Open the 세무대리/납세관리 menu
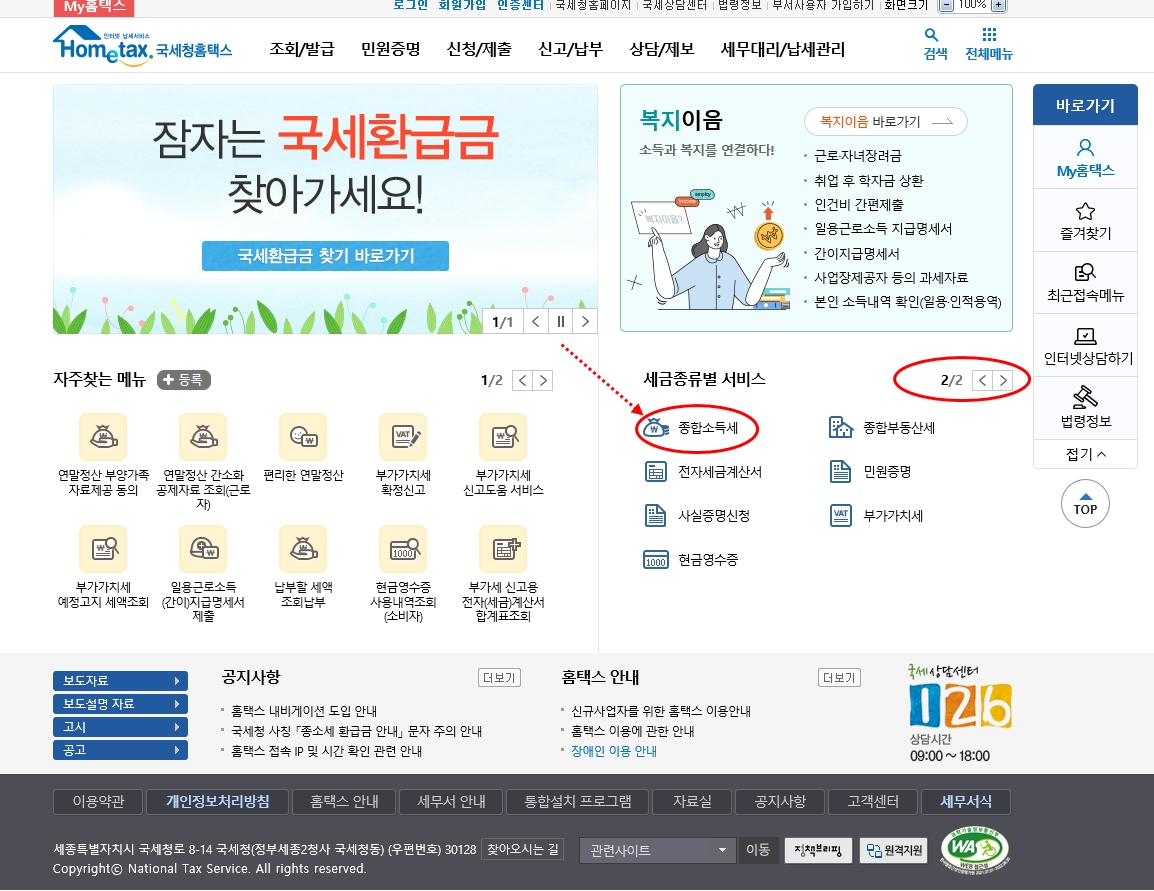The width and height of the screenshot is (1154, 891). click(x=783, y=49)
